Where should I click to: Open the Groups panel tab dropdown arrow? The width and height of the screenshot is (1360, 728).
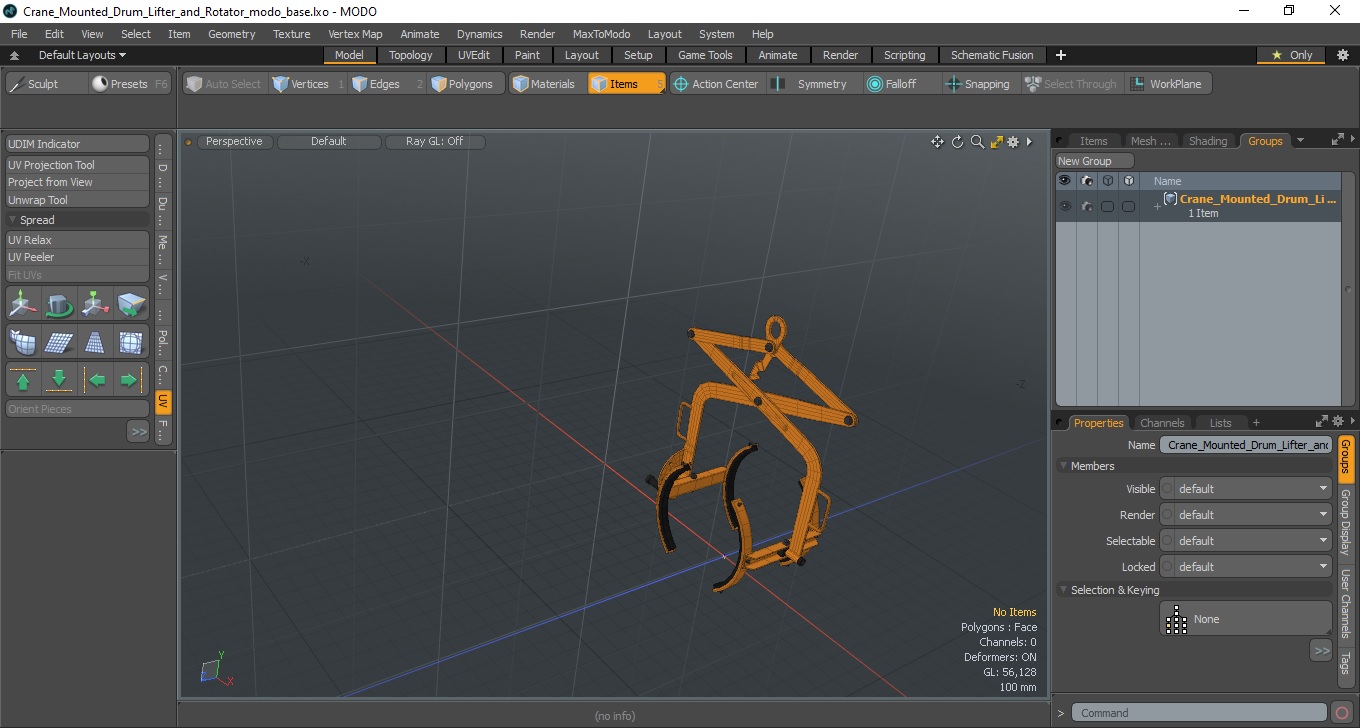(x=1300, y=141)
